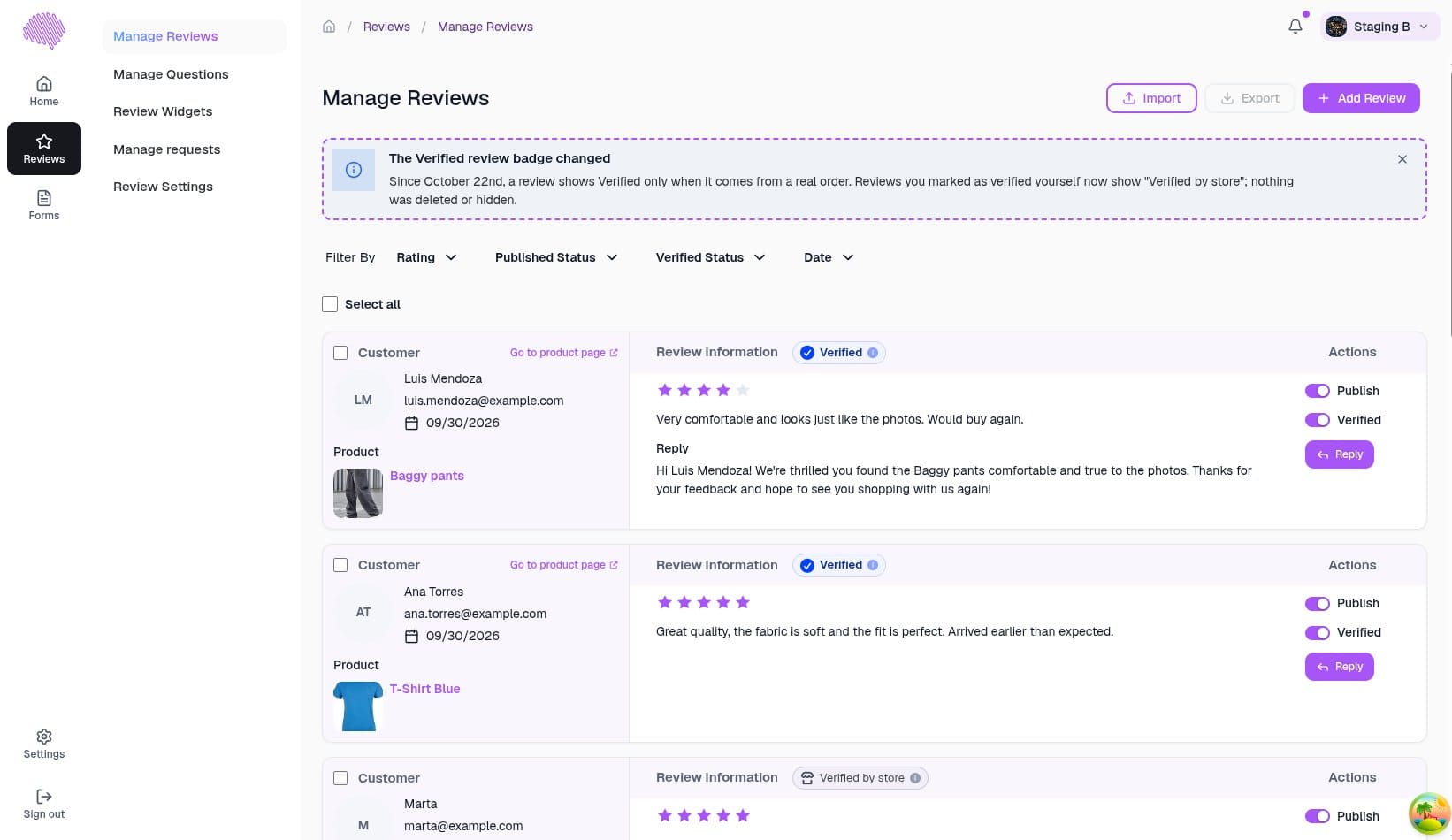Click the purple app logo
Image resolution: width=1452 pixels, height=840 pixels.
click(x=44, y=31)
